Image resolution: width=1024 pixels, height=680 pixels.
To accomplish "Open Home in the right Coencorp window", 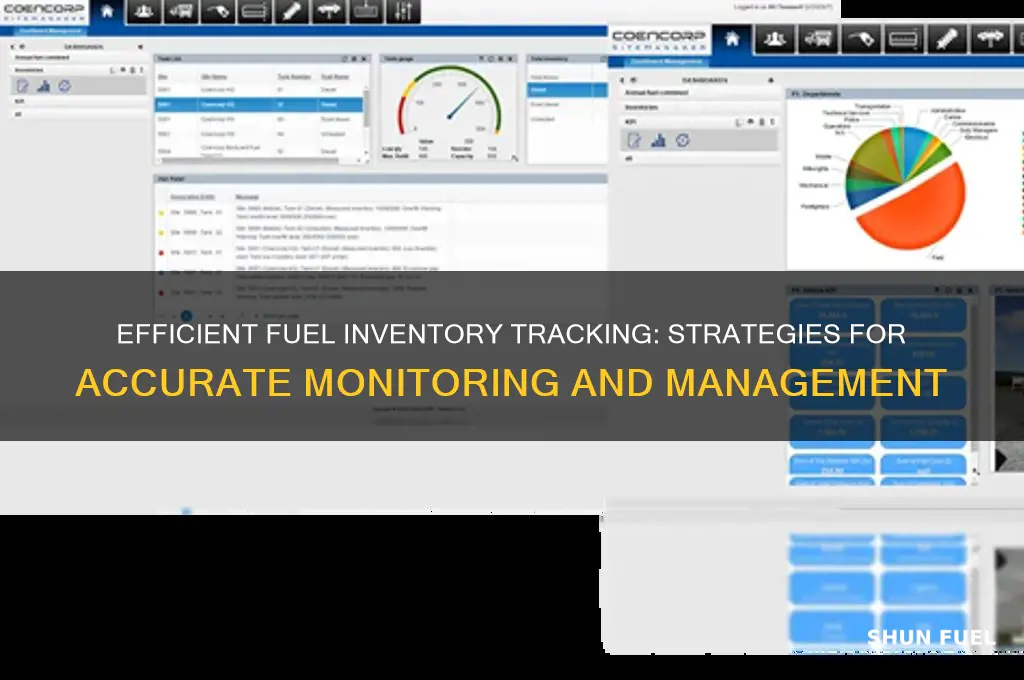I will coord(732,39).
